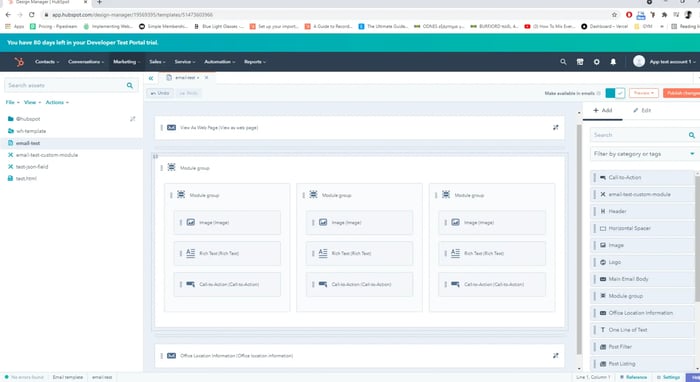Screen dimensions: 700x382
Task: Click browser back arrow
Action: coord(8,15)
